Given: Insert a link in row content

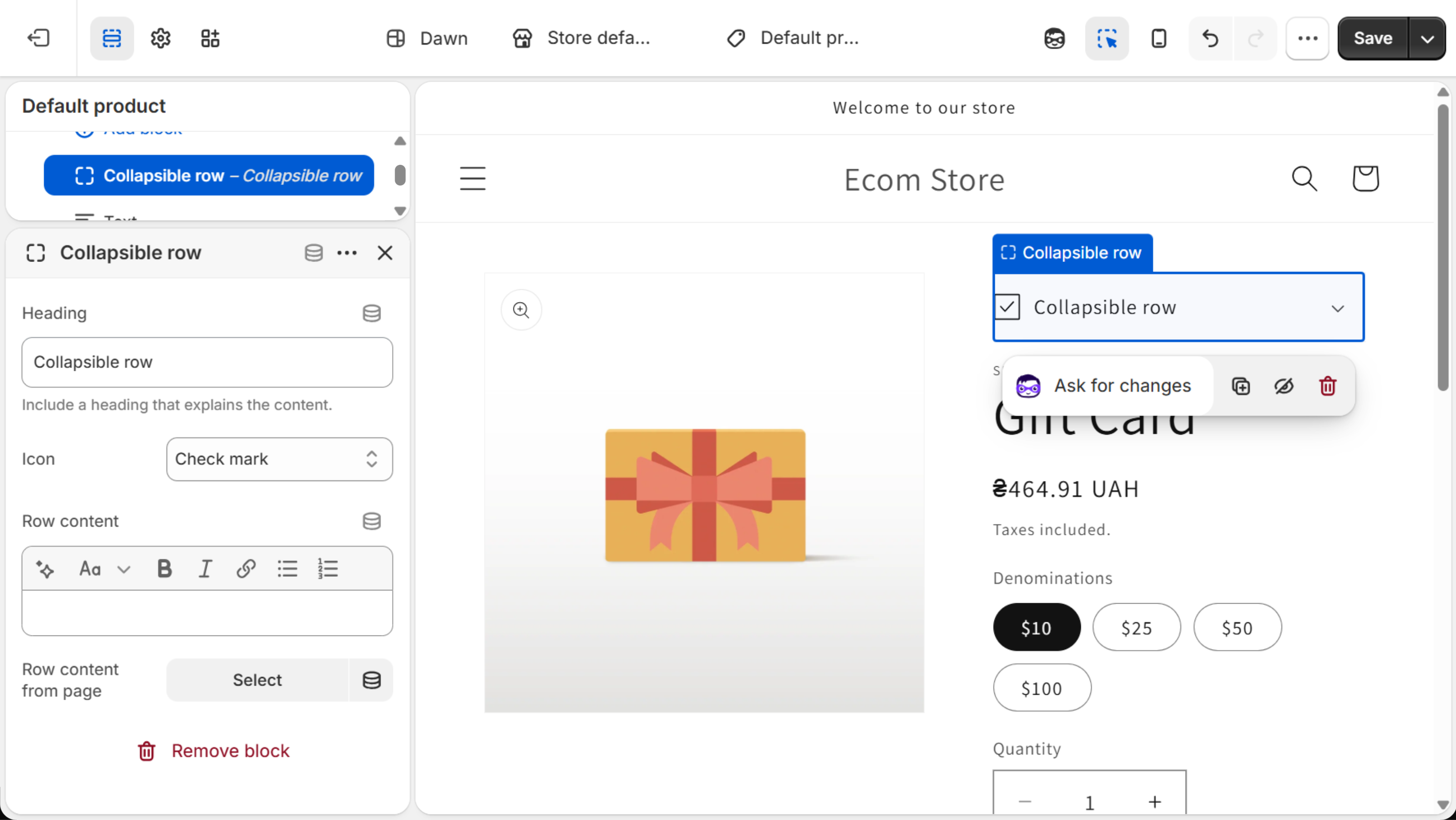Looking at the screenshot, I should click(x=246, y=569).
